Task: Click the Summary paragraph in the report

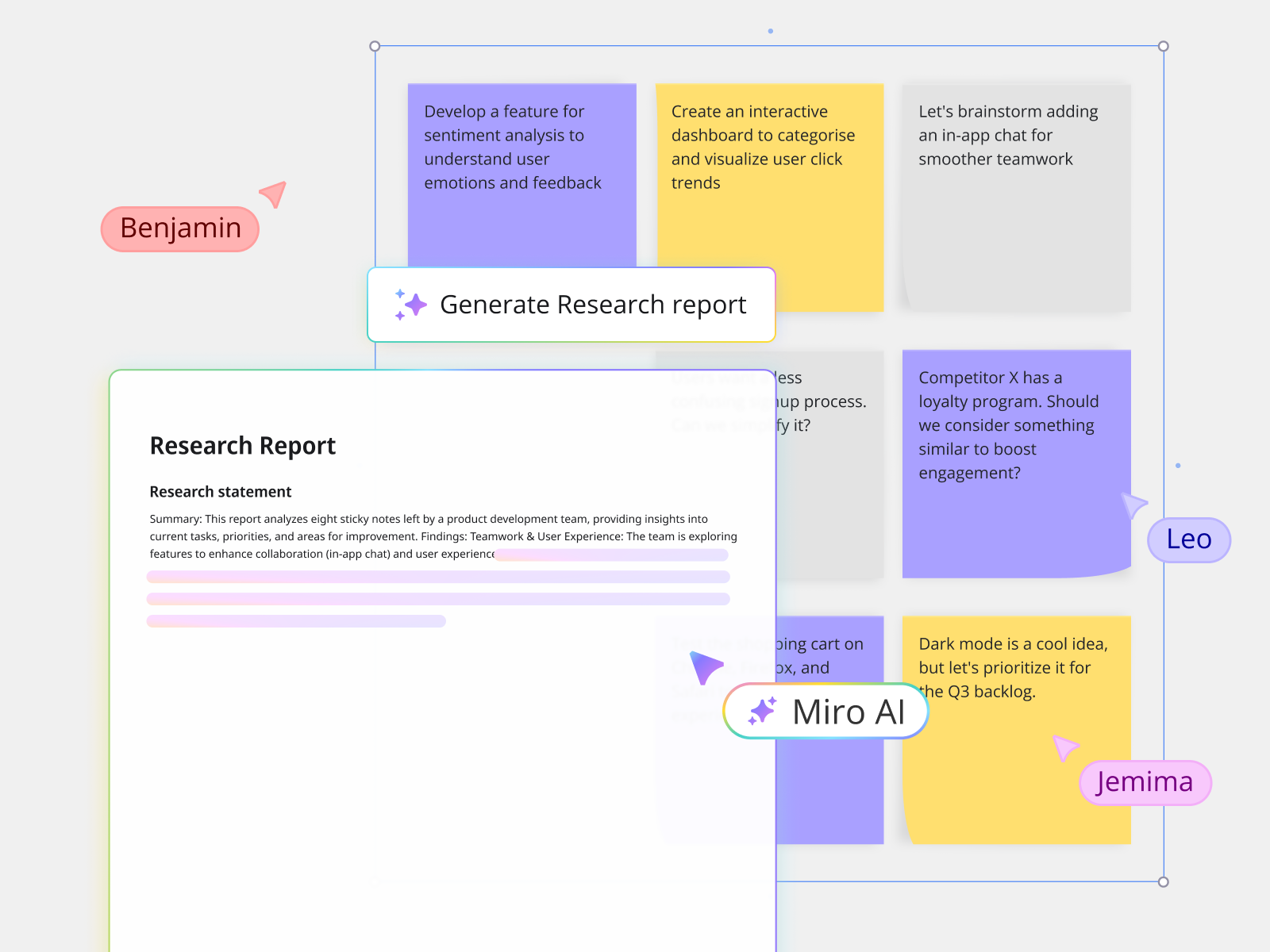Action: [x=443, y=536]
